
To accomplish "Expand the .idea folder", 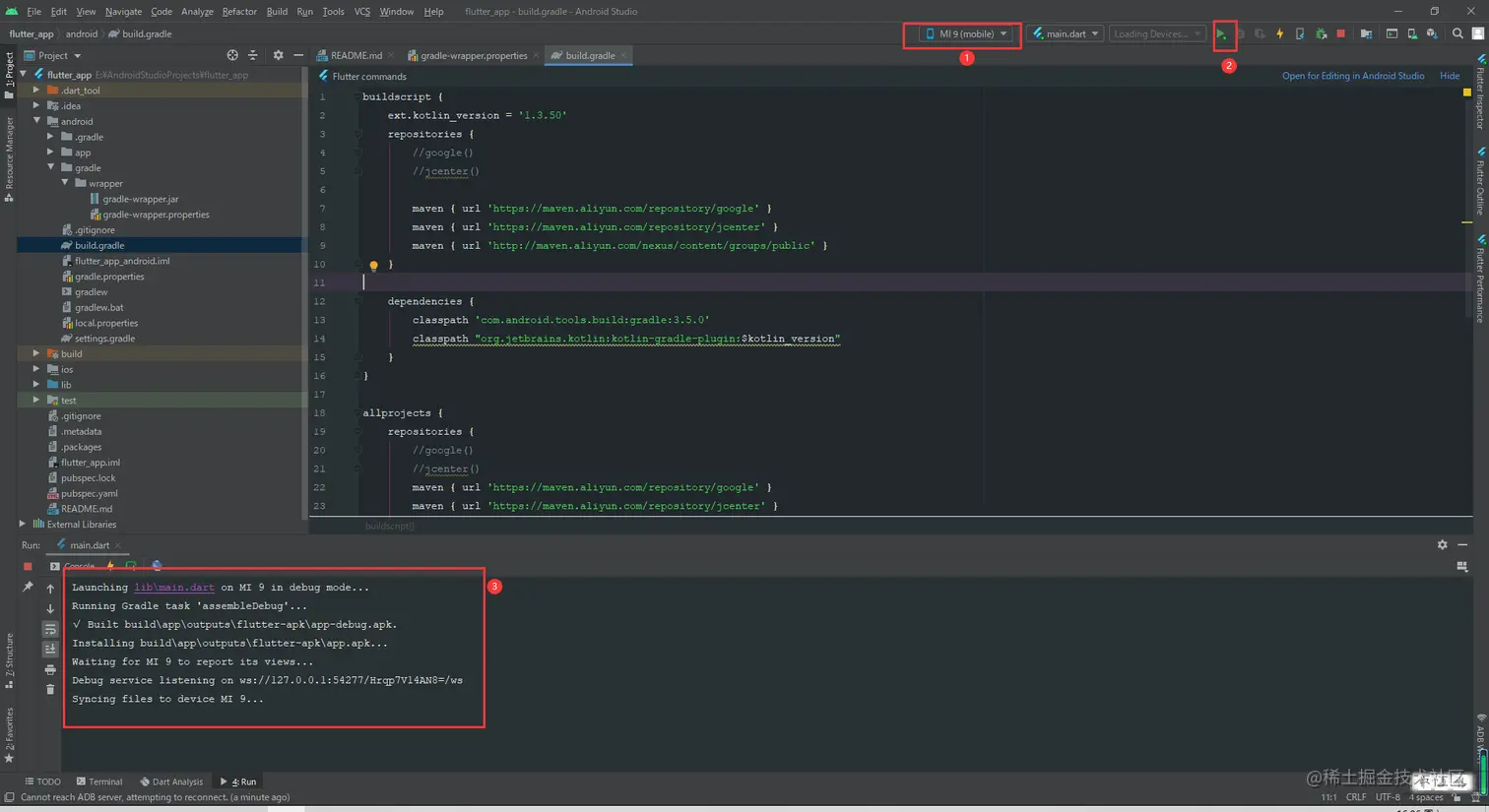I will click(36, 106).
